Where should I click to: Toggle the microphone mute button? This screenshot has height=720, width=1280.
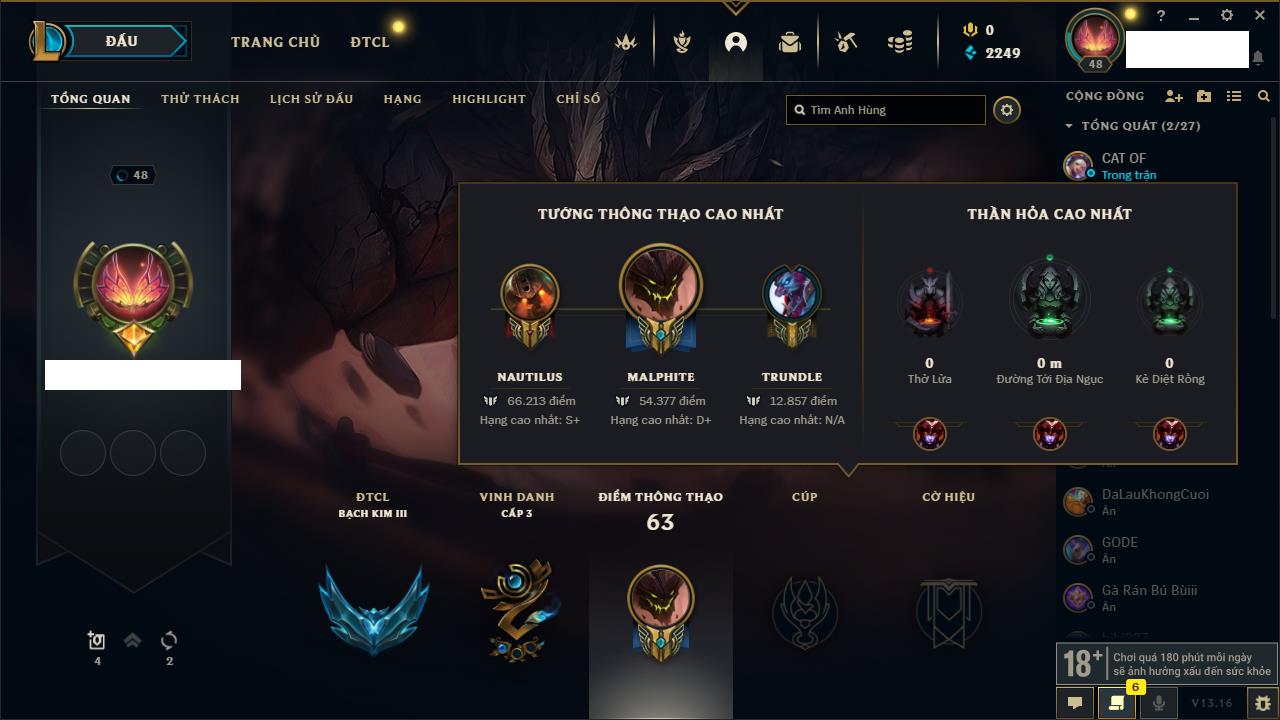pos(1158,702)
